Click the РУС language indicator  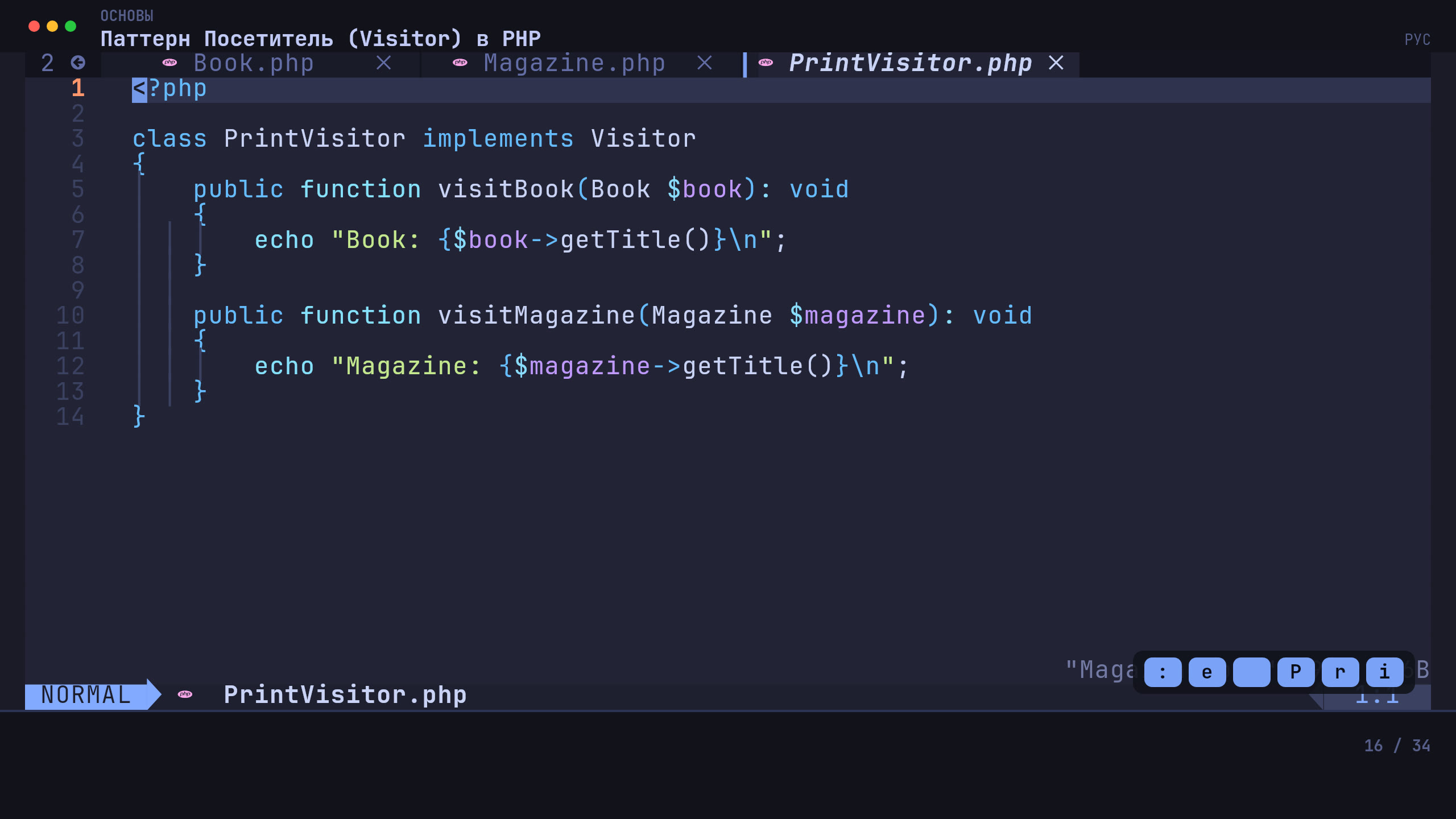click(1417, 40)
